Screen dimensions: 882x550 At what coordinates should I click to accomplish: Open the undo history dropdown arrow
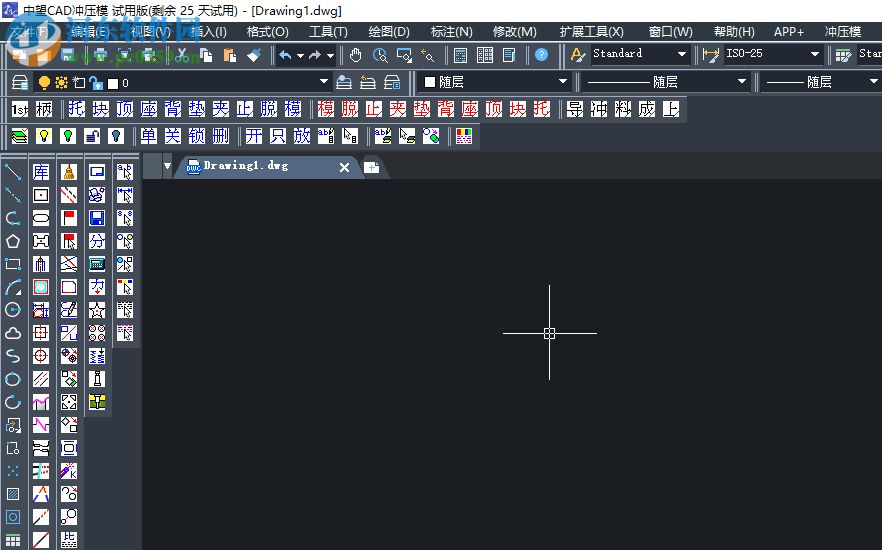[300, 56]
